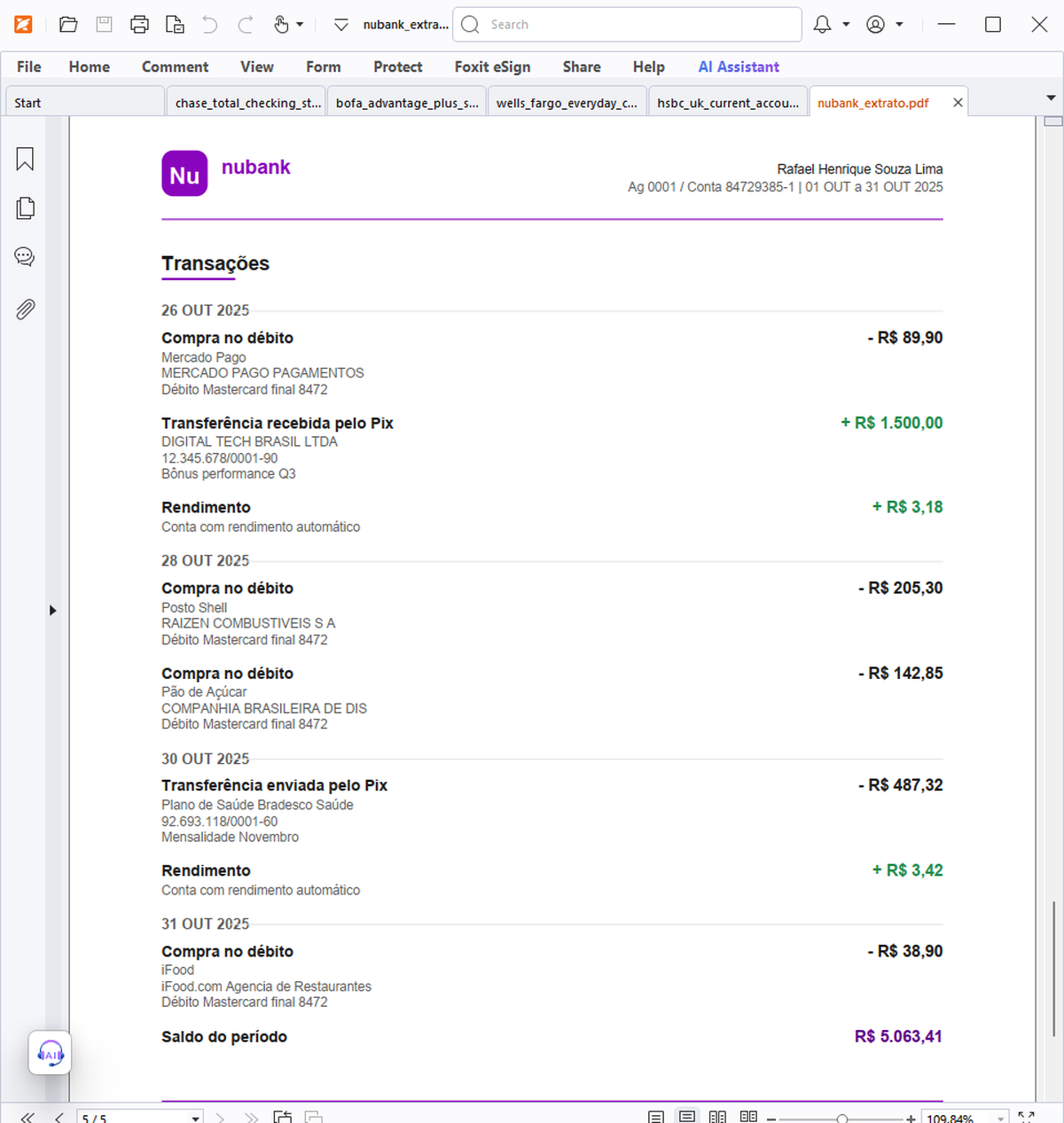This screenshot has width=1064, height=1123.
Task: Click the Foxit application logo icon
Action: pos(23,25)
